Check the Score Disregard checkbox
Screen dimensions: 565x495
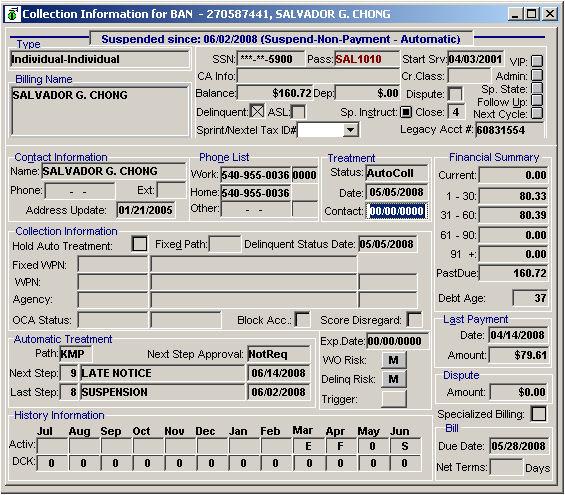tap(414, 319)
